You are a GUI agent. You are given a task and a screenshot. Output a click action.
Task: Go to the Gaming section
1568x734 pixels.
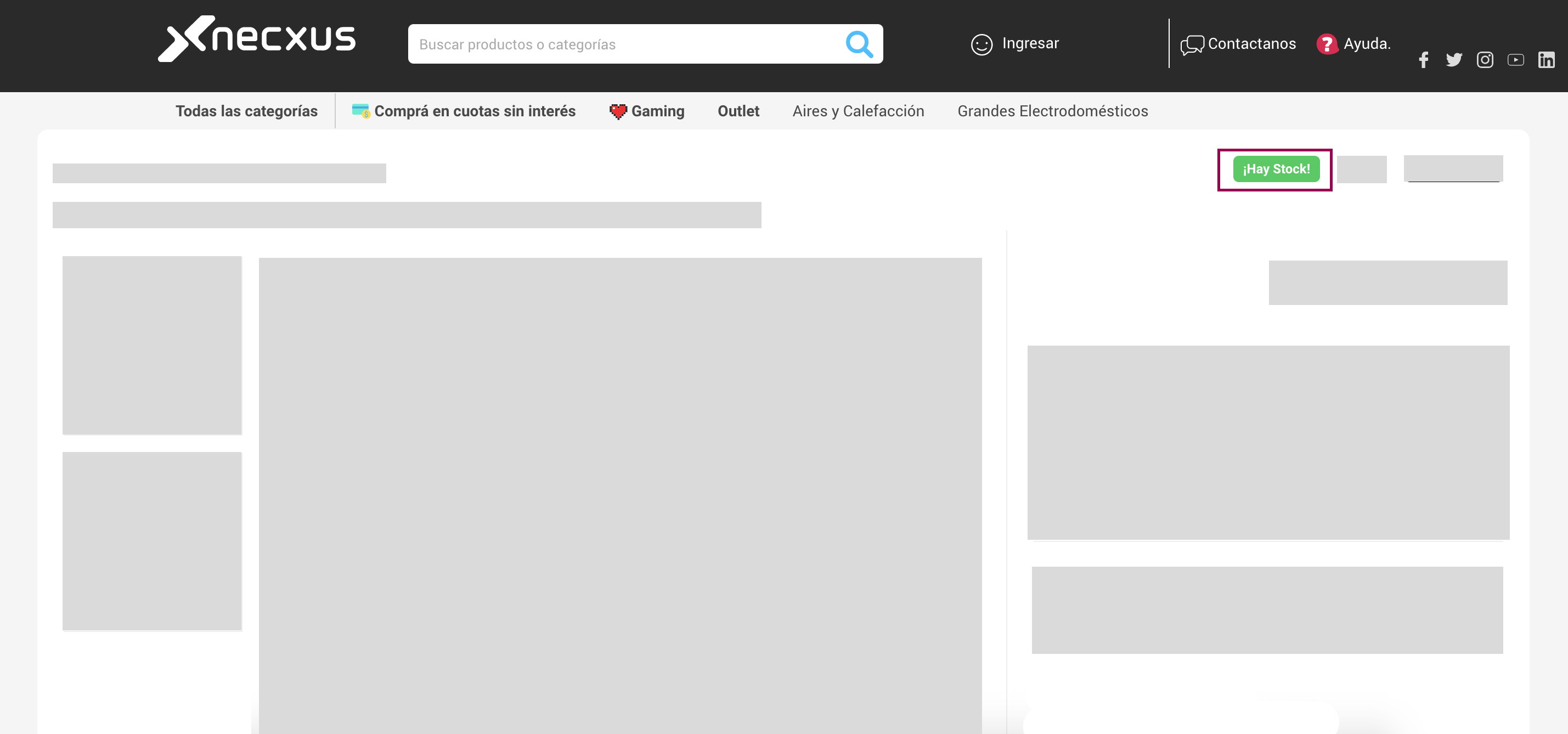tap(657, 111)
